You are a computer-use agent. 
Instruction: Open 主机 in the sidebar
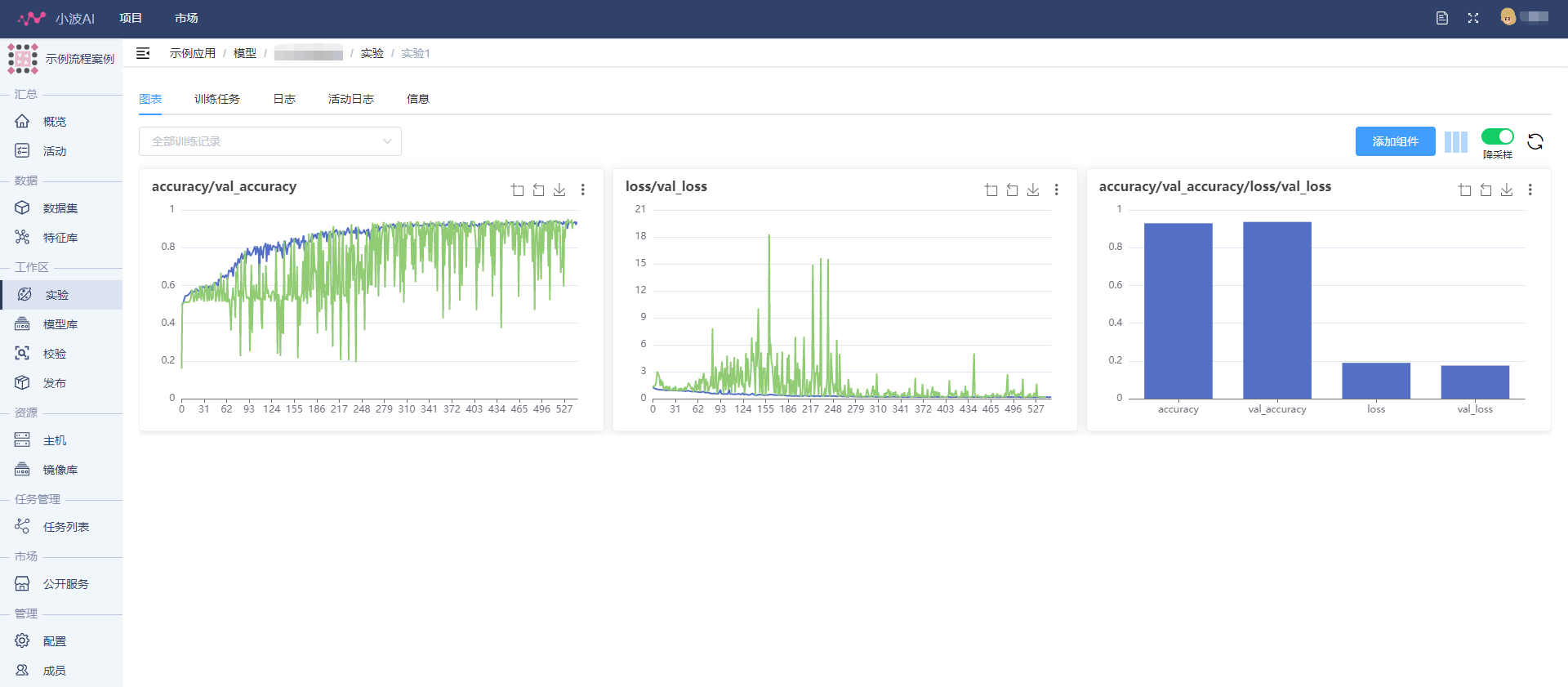coord(61,440)
